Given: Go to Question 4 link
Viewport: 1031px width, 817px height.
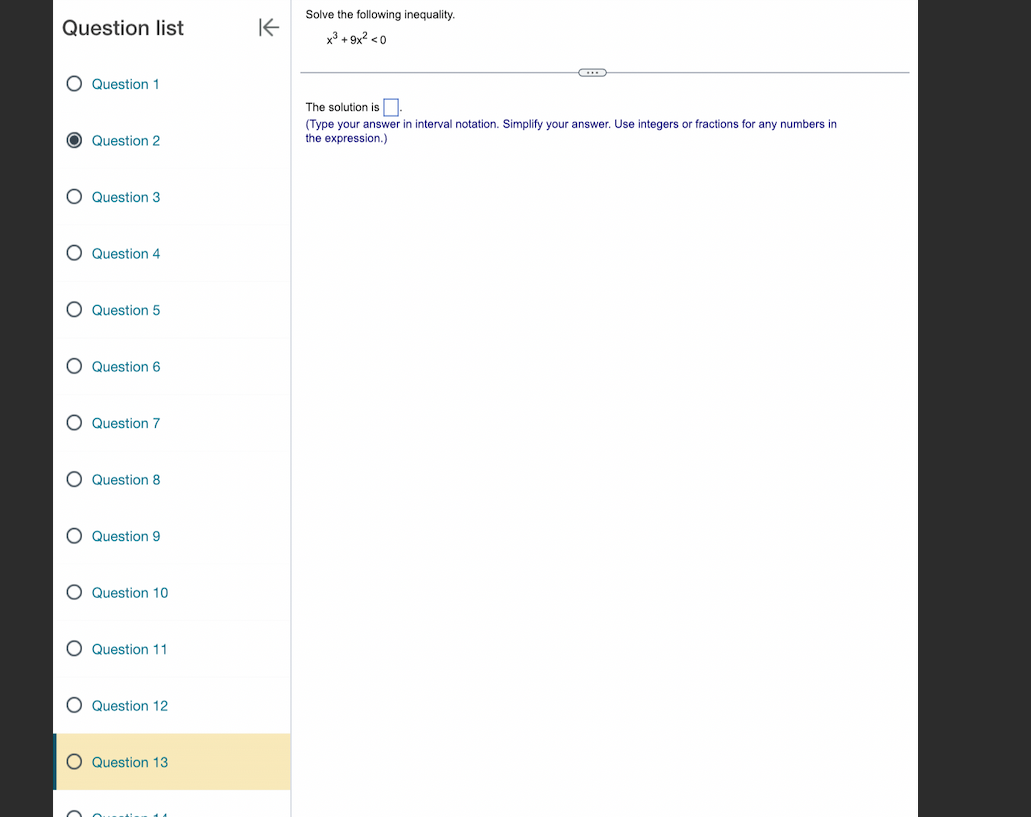Looking at the screenshot, I should pyautogui.click(x=126, y=254).
